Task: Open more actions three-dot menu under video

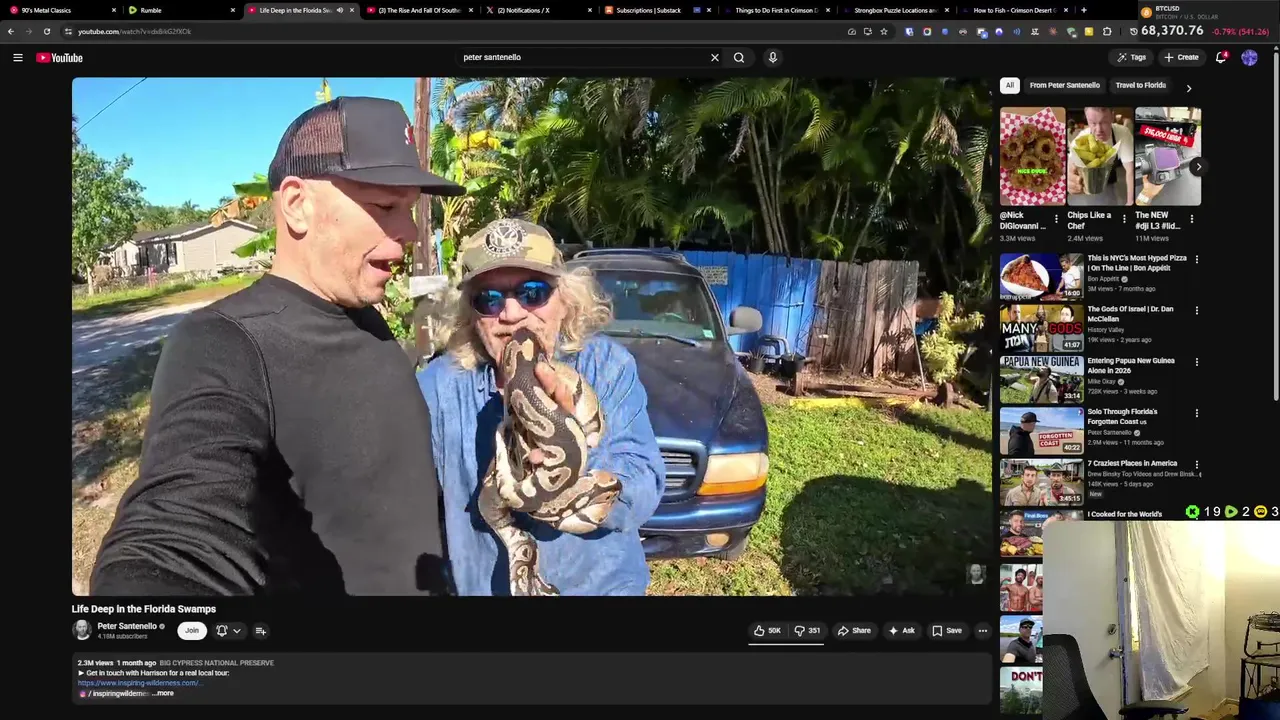Action: [x=982, y=630]
